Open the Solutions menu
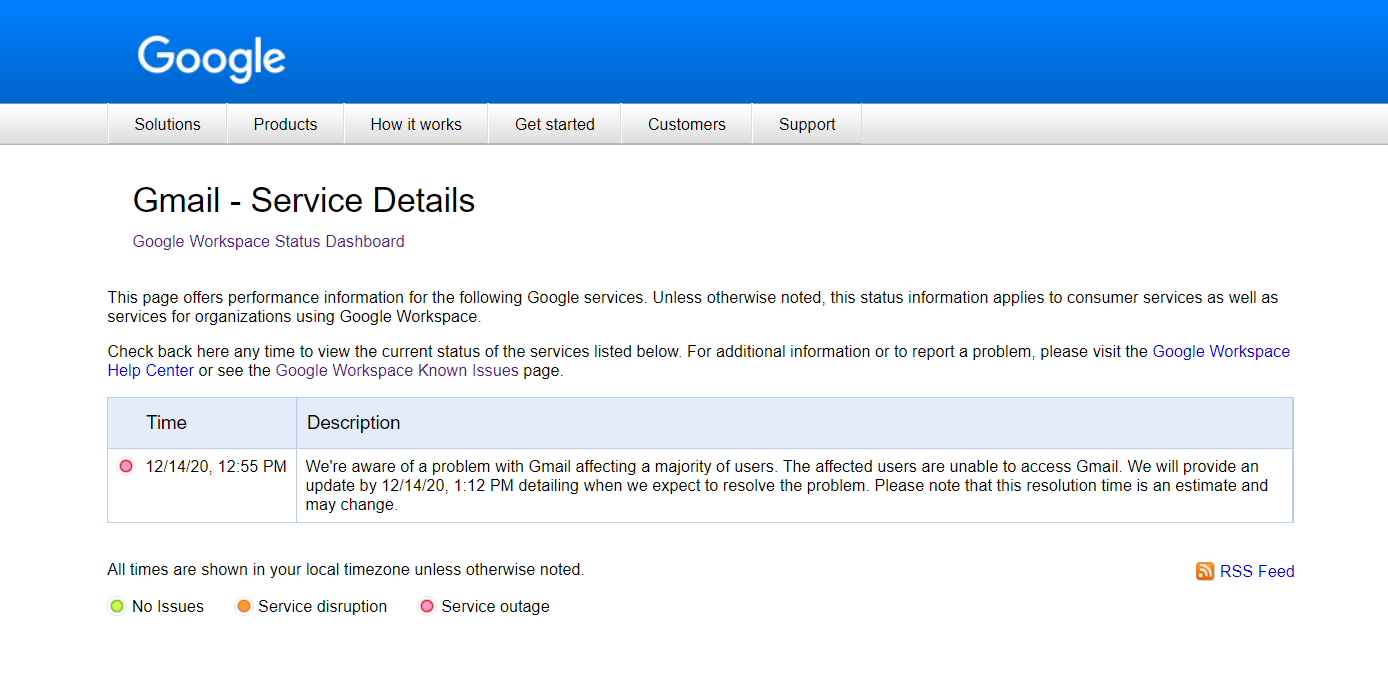Screen dimensions: 1388x682 pos(168,124)
